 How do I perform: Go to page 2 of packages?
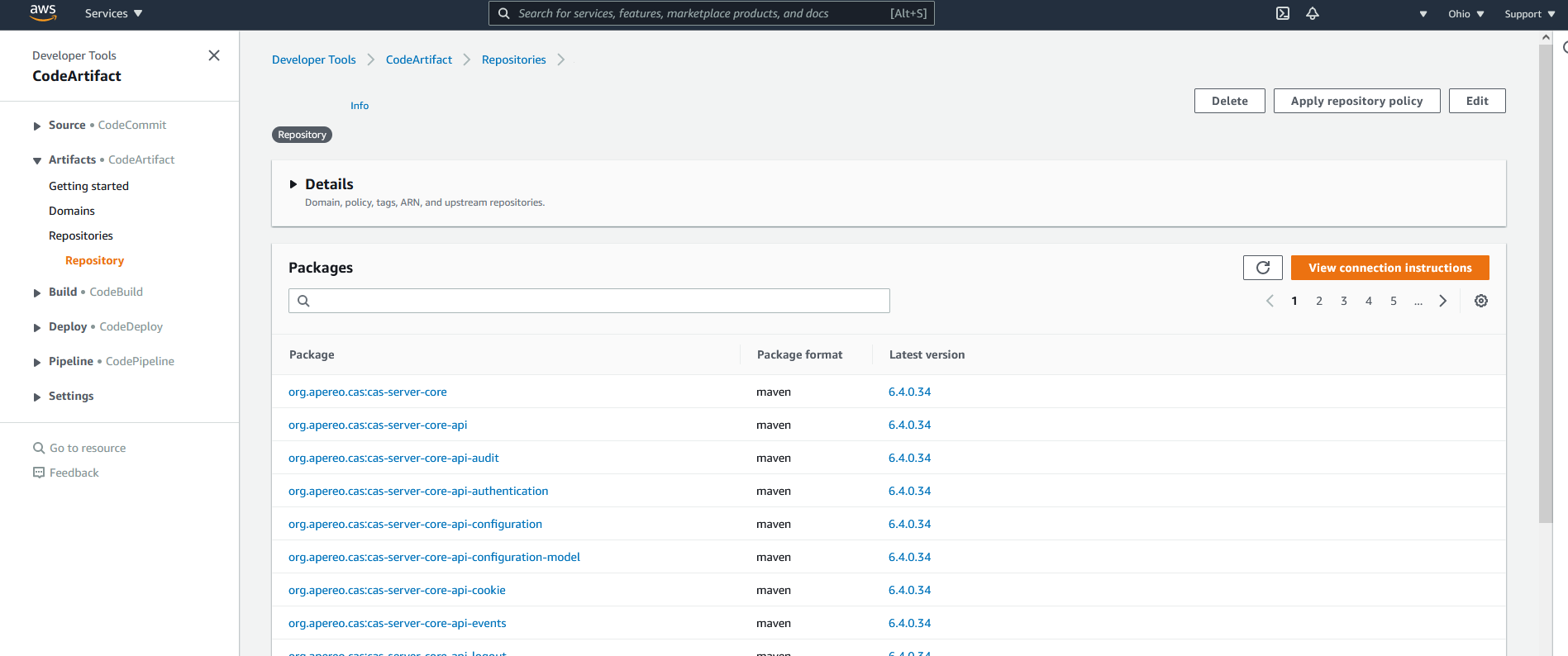pyautogui.click(x=1319, y=301)
